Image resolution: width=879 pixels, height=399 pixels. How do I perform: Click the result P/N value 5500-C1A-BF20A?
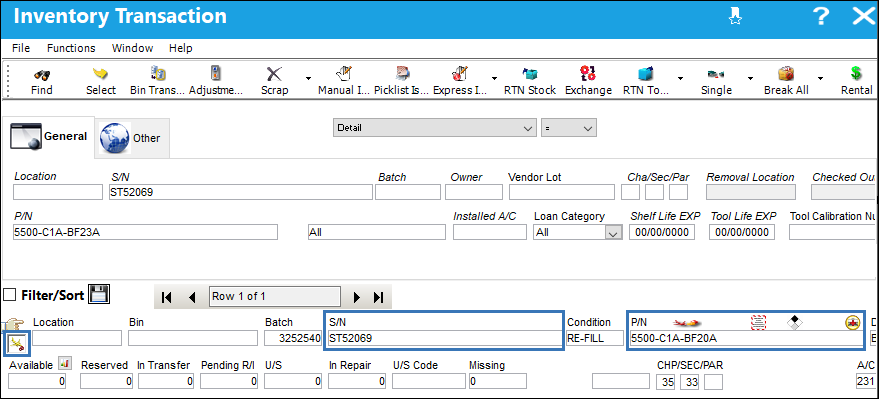746,338
